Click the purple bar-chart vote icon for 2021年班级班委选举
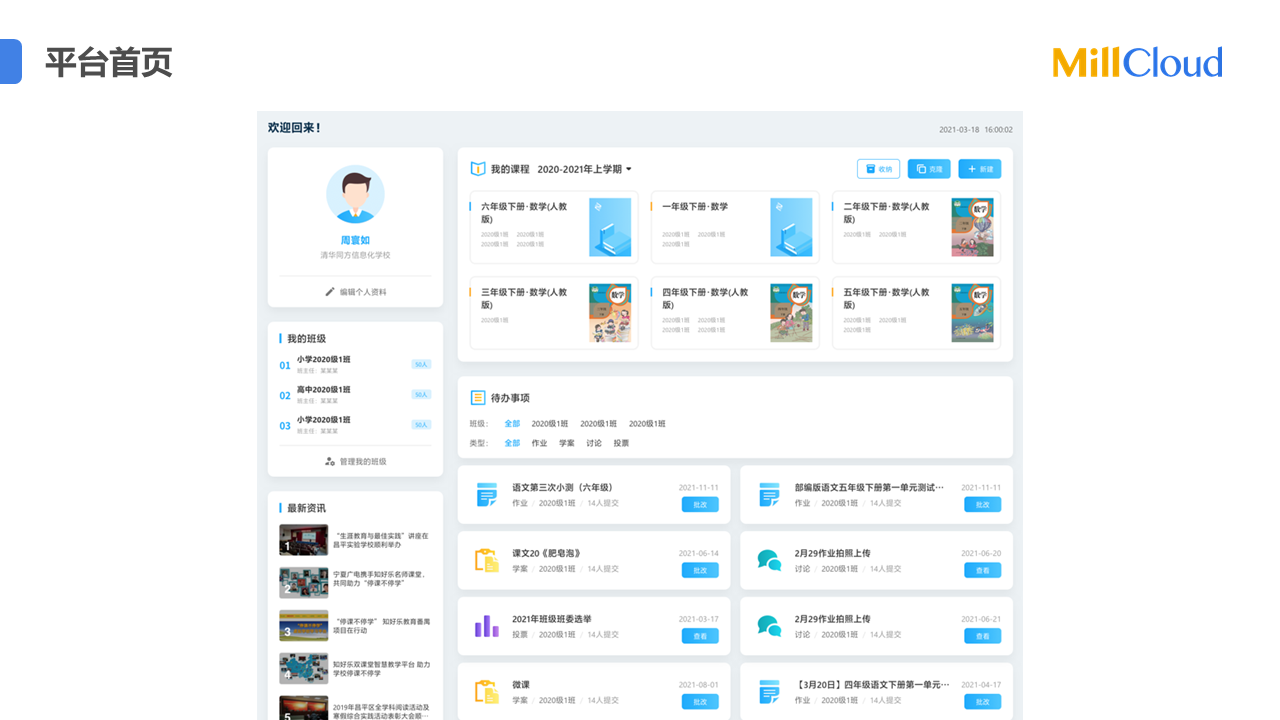 487,627
